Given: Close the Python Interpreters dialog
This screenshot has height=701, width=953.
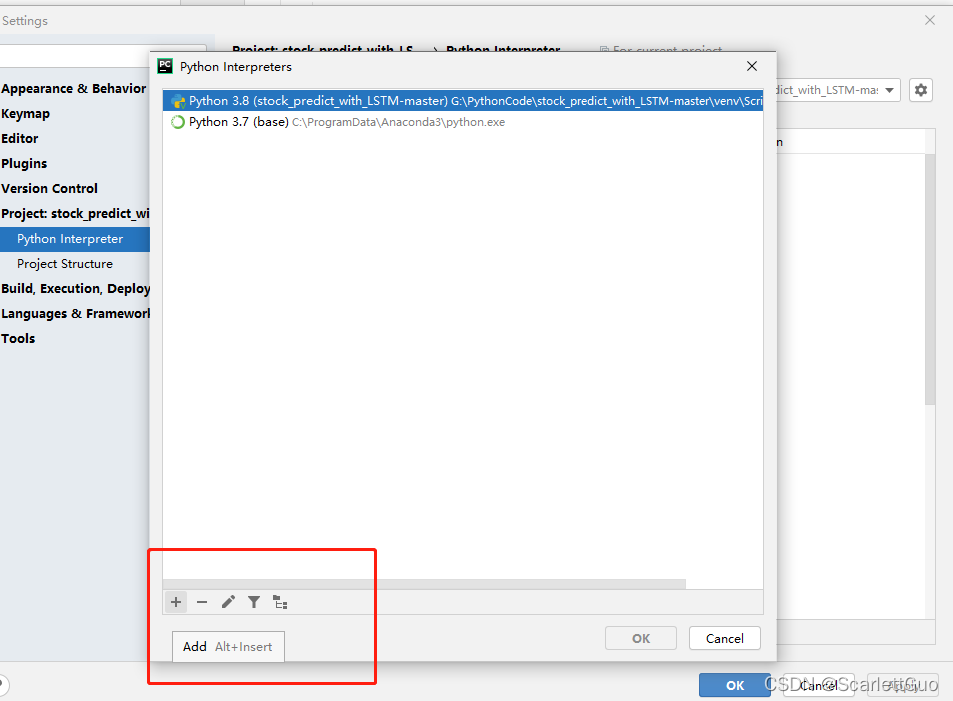Looking at the screenshot, I should (752, 66).
